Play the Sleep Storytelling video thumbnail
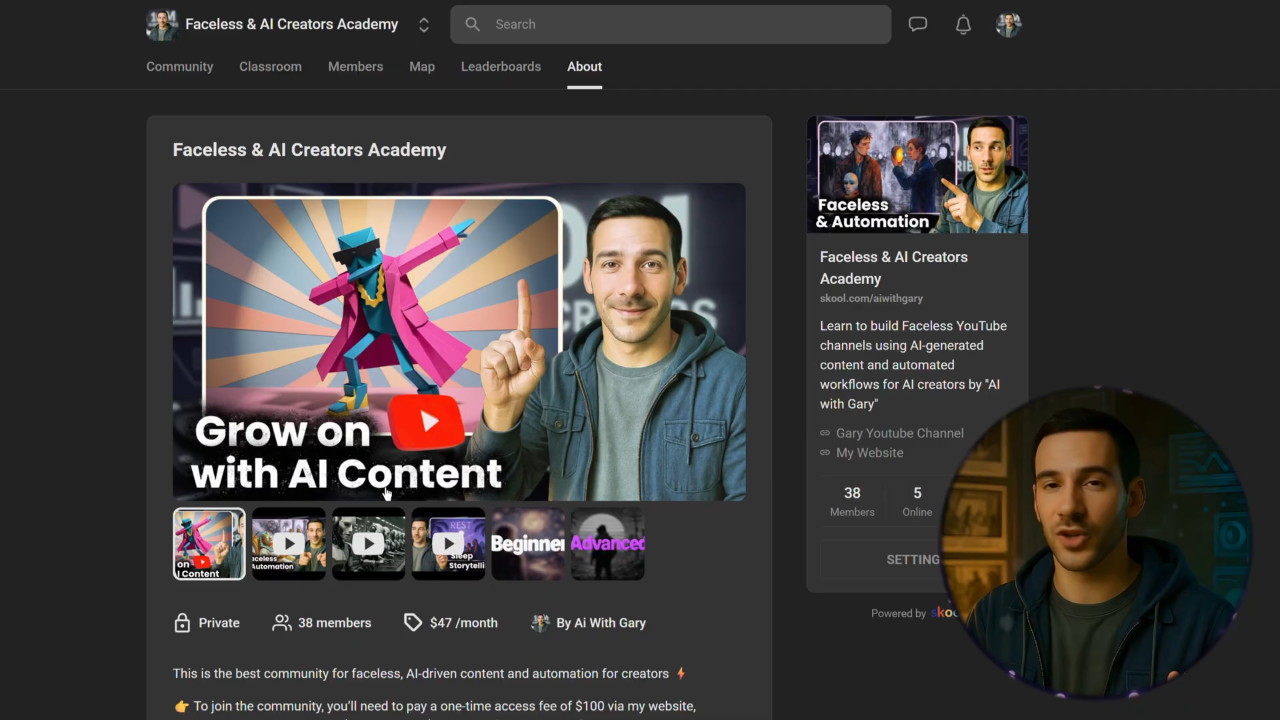 point(448,544)
